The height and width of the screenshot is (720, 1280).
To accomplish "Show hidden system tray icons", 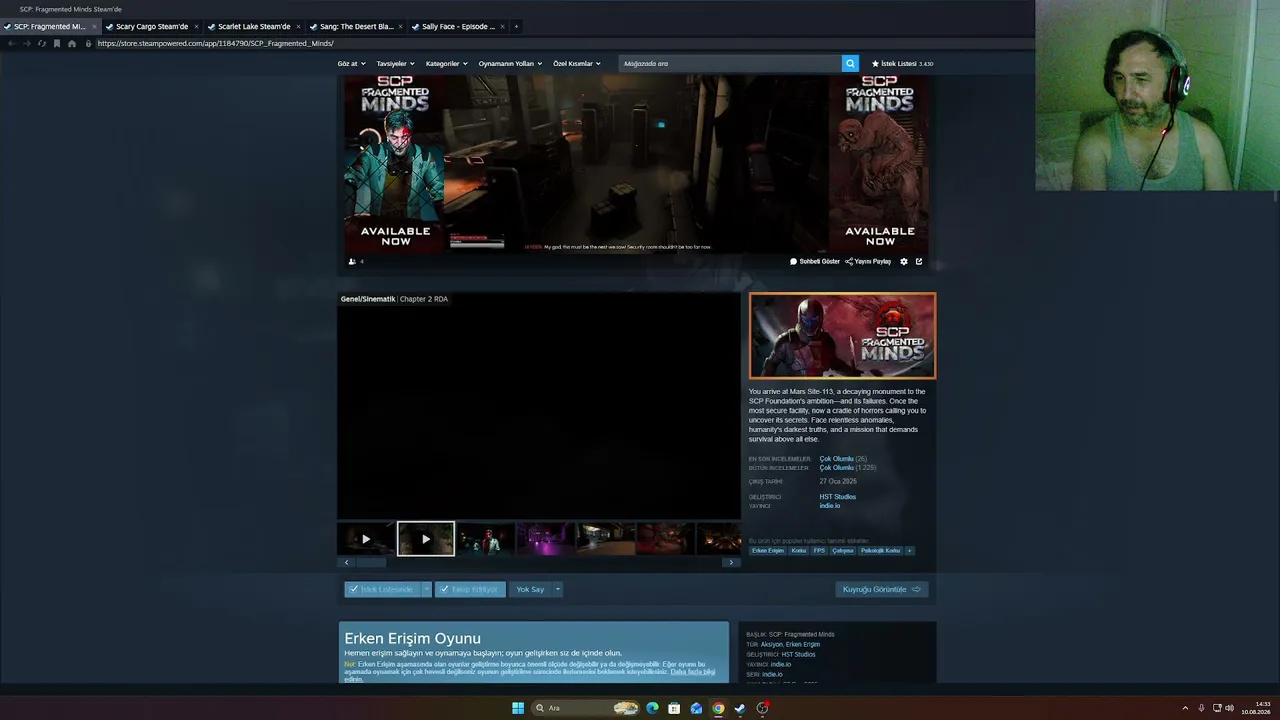I will coord(1185,708).
